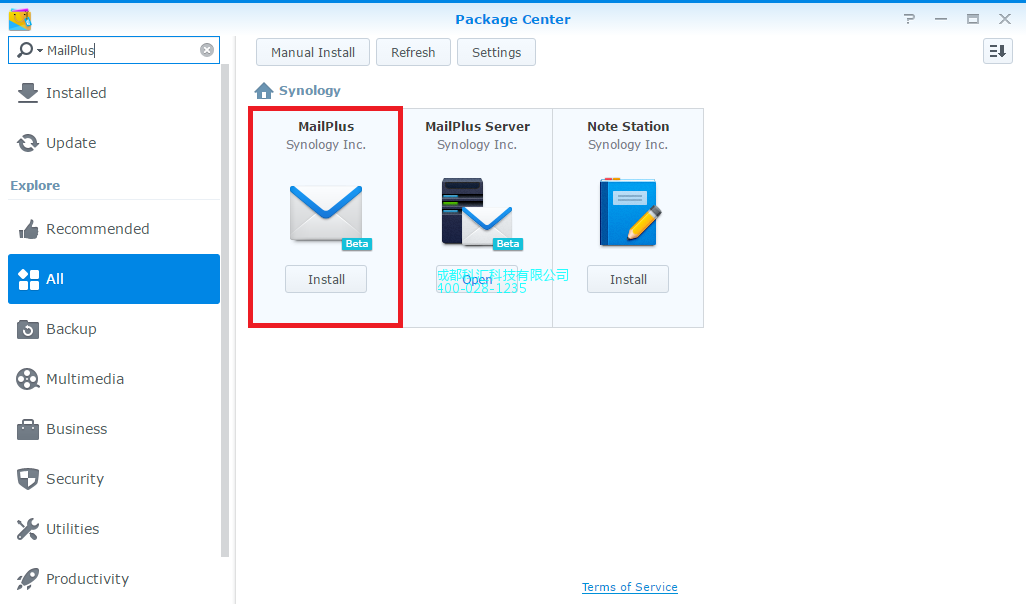1026x604 pixels.
Task: Click the Business briefcase icon
Action: click(27, 429)
